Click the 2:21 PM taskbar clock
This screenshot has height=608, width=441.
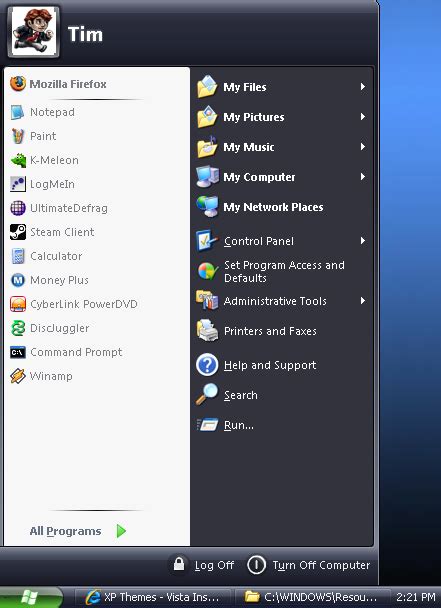[415, 597]
